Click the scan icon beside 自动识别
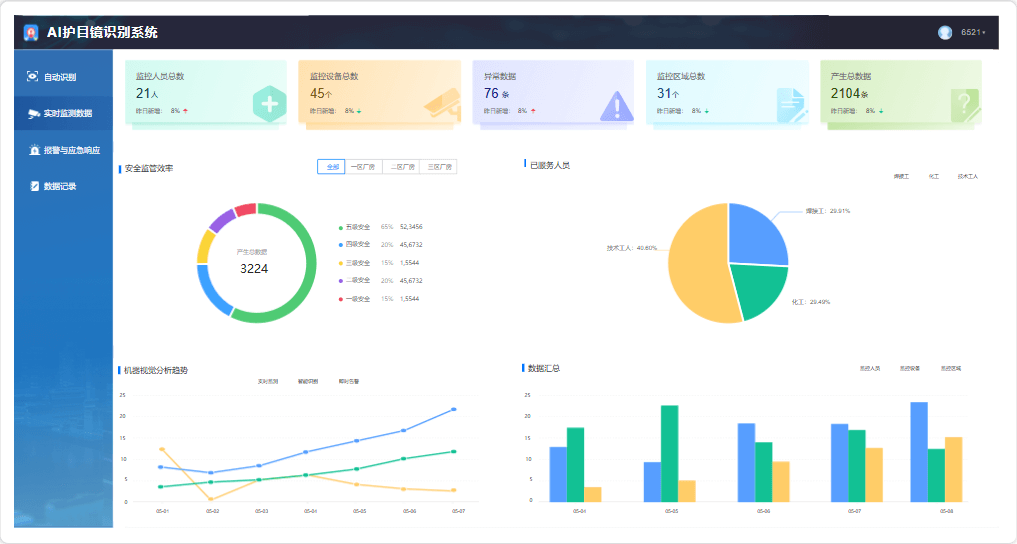The height and width of the screenshot is (544, 1017). [33, 77]
